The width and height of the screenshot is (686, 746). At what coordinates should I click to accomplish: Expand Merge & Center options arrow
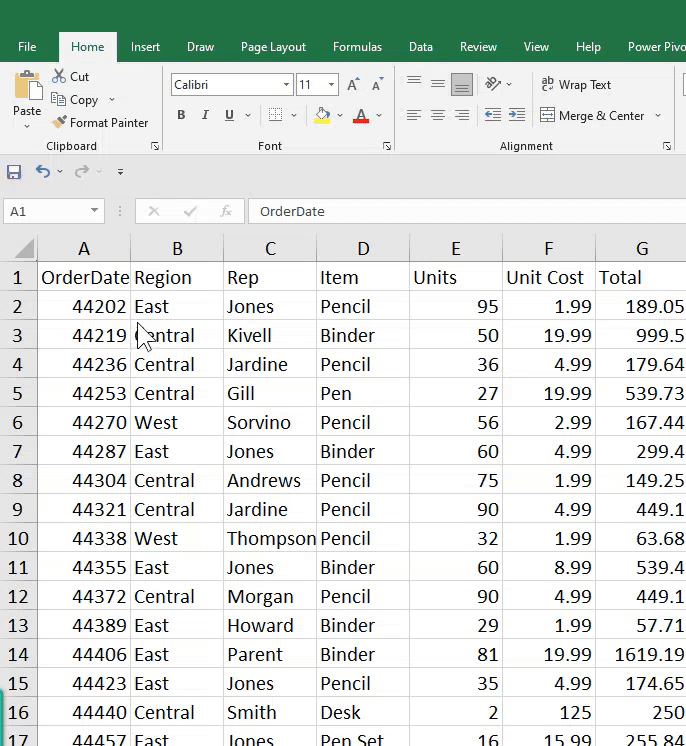658,116
